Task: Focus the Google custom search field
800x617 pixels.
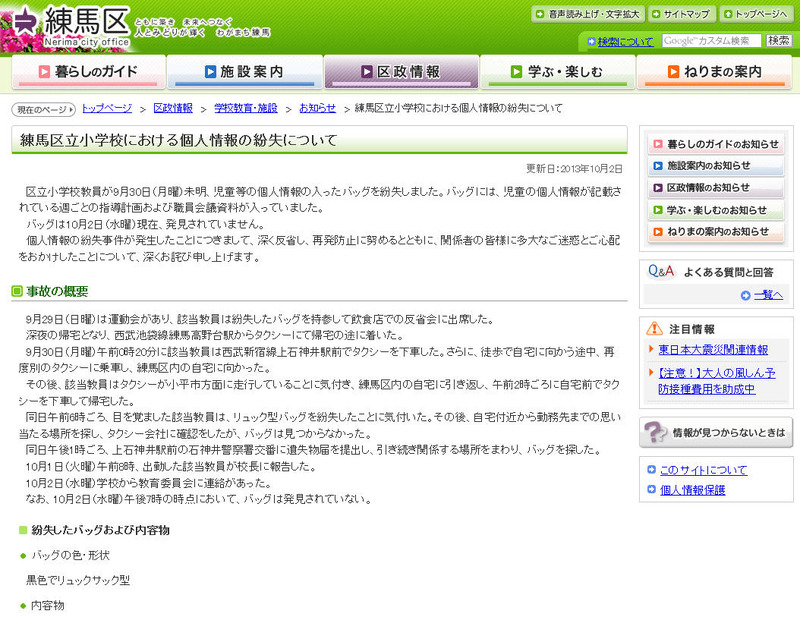Action: click(x=711, y=41)
